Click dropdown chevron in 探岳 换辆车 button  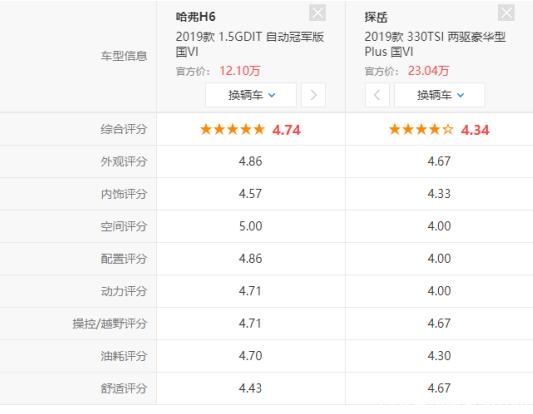[x=460, y=95]
